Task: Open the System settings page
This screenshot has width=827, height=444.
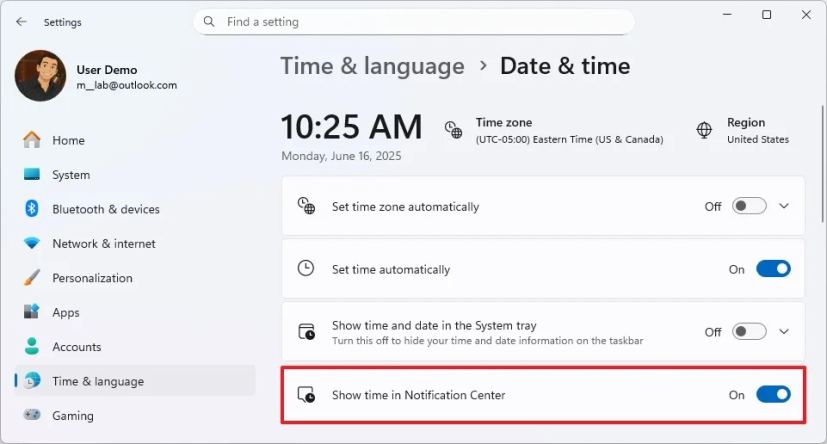Action: pos(71,175)
